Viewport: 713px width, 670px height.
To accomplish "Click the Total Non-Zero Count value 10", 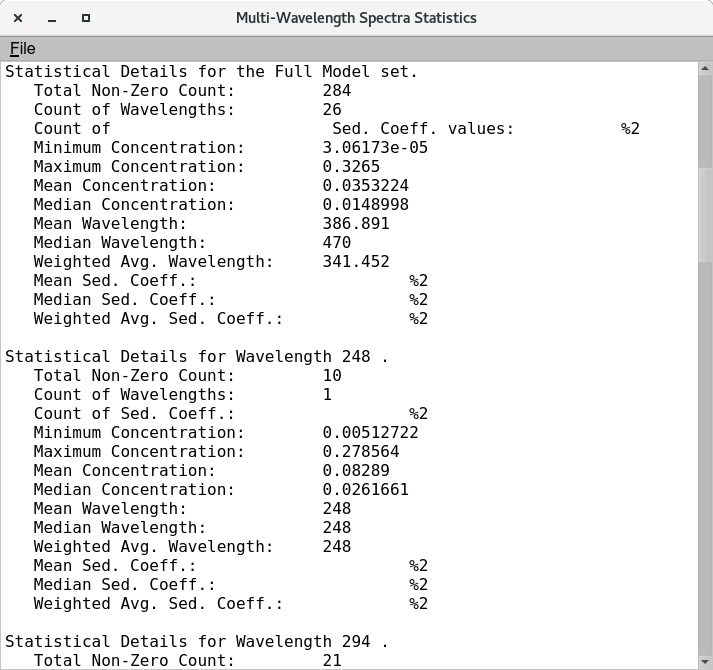I will (x=332, y=376).
